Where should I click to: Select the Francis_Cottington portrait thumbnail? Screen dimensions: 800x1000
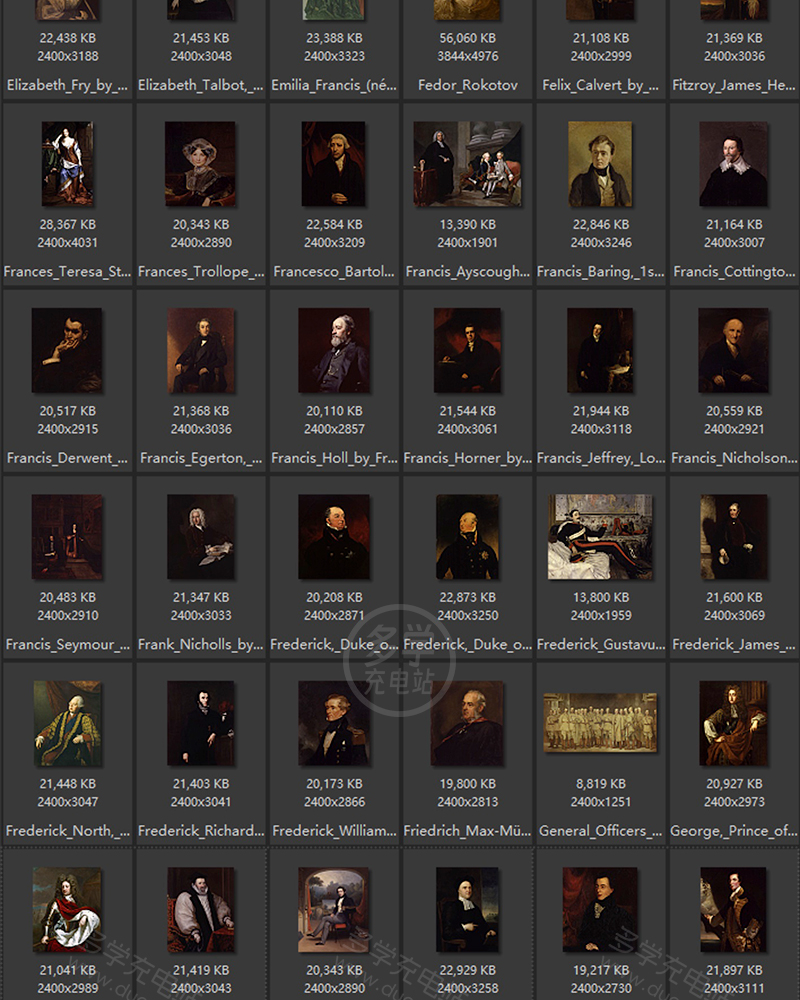[734, 164]
